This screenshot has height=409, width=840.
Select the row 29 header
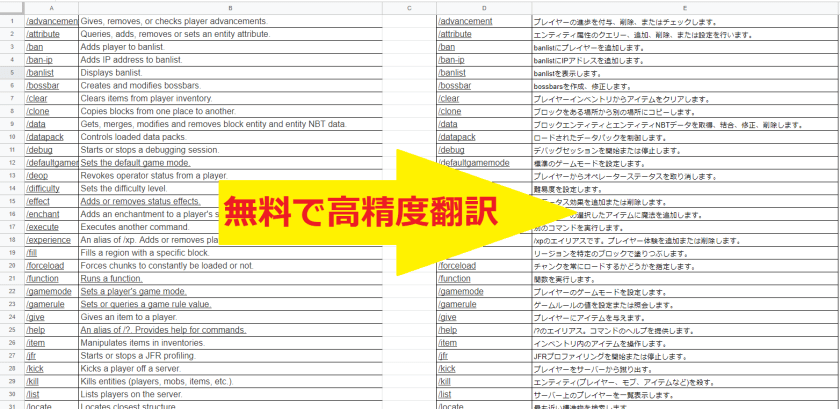[10, 382]
